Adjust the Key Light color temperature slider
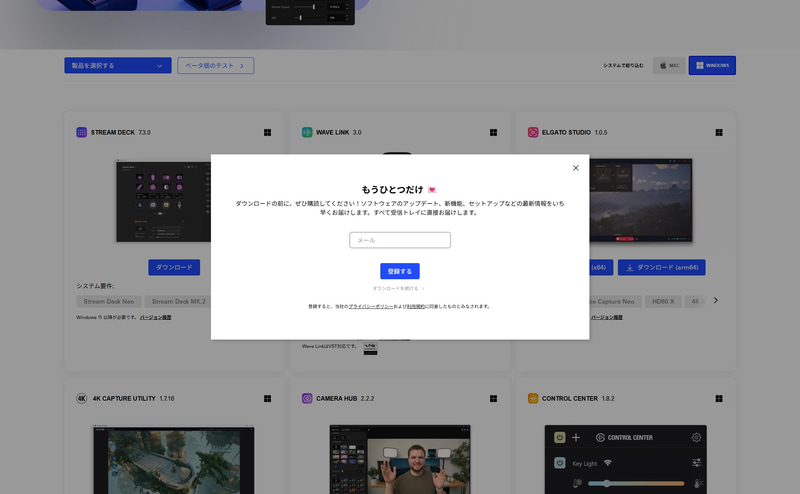This screenshot has height=494, width=800. [636, 483]
